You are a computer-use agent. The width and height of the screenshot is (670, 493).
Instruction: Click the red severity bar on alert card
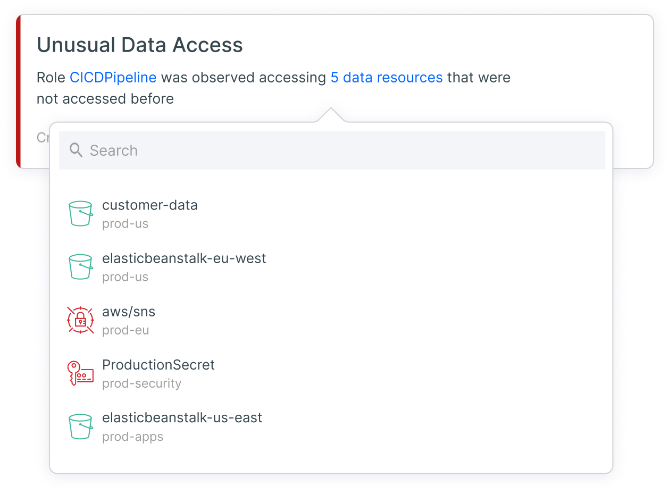coord(17,92)
